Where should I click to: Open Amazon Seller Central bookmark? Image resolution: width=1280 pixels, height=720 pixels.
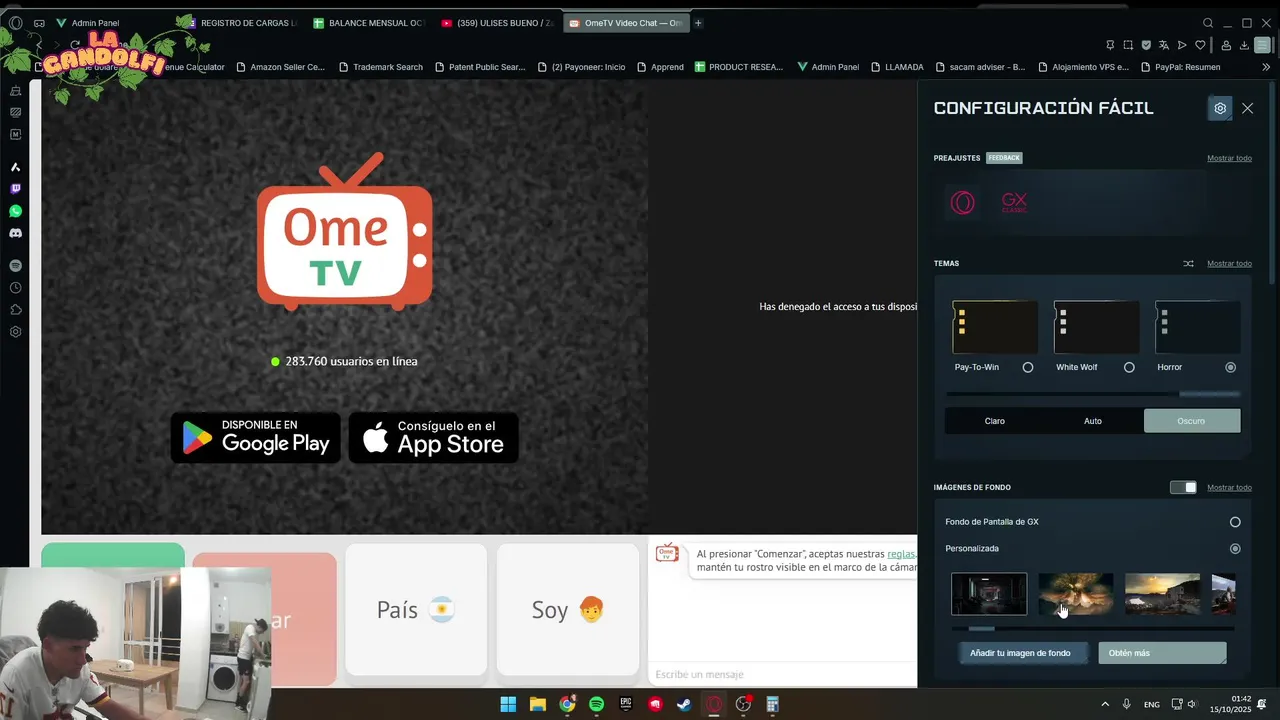(x=280, y=67)
